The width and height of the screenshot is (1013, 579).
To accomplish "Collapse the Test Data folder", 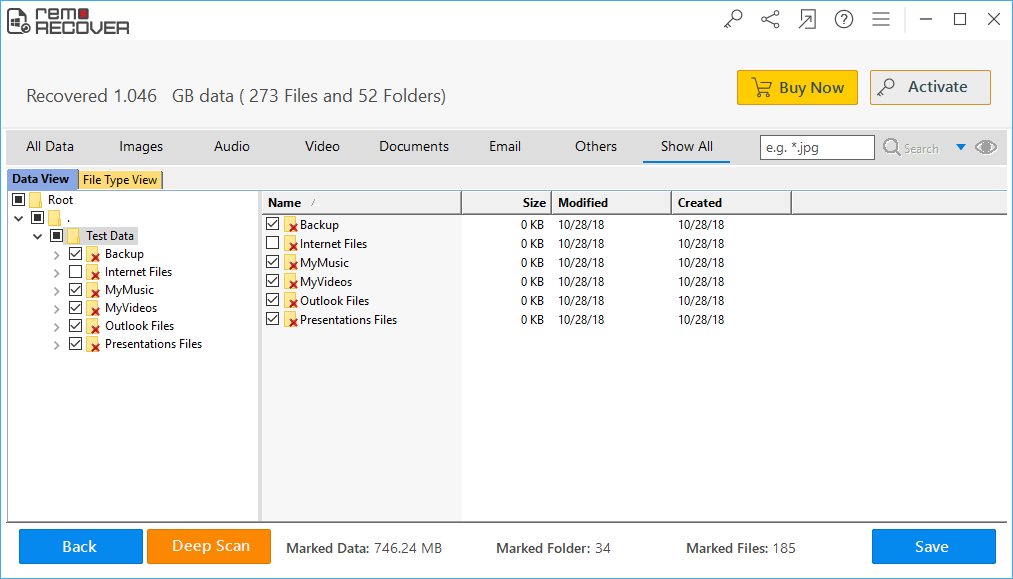I will click(x=37, y=235).
